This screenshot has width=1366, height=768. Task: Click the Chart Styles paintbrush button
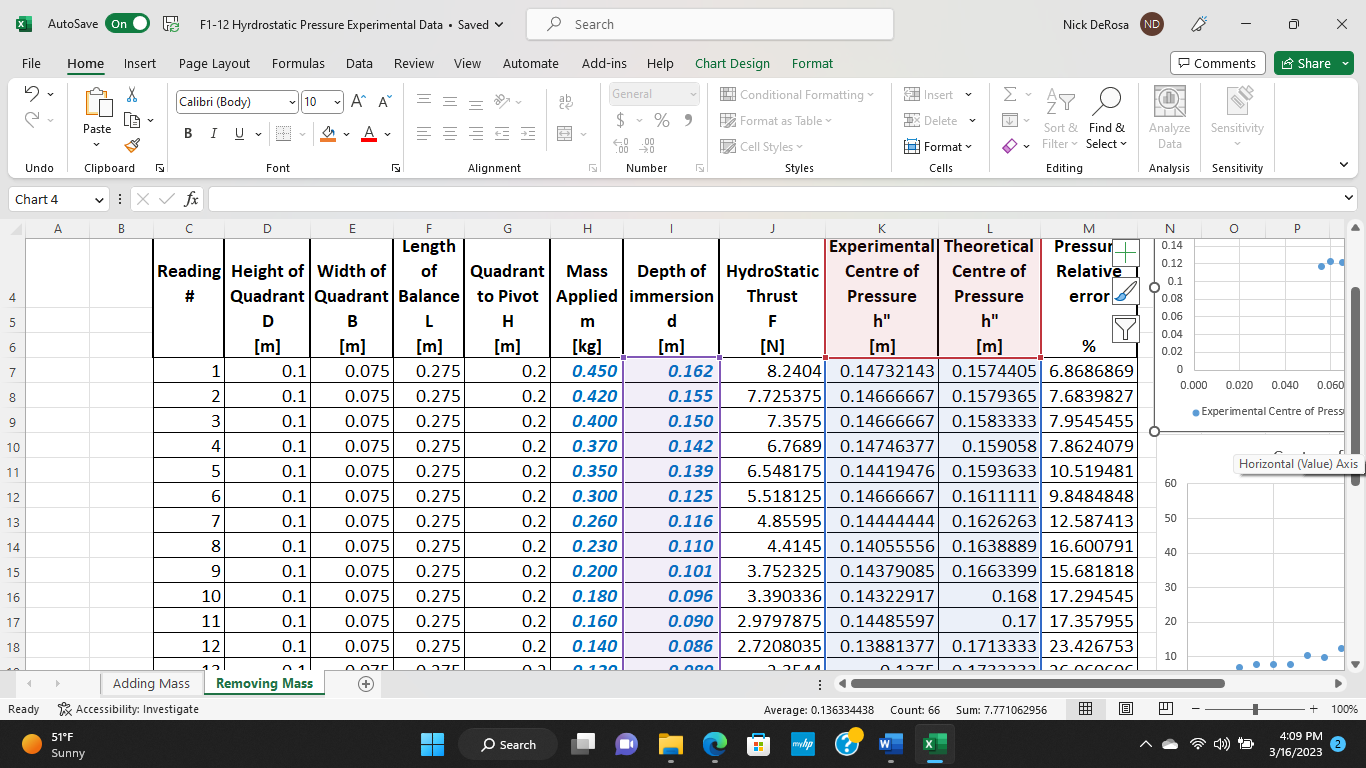(1126, 291)
